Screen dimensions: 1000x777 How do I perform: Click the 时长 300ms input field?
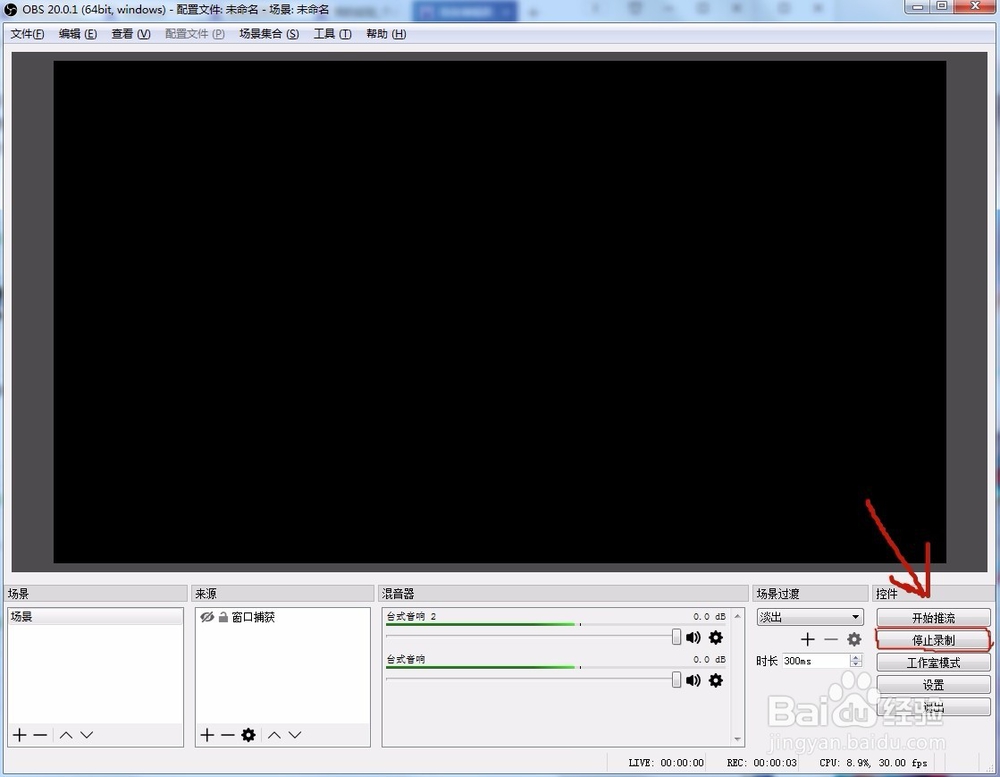816,661
